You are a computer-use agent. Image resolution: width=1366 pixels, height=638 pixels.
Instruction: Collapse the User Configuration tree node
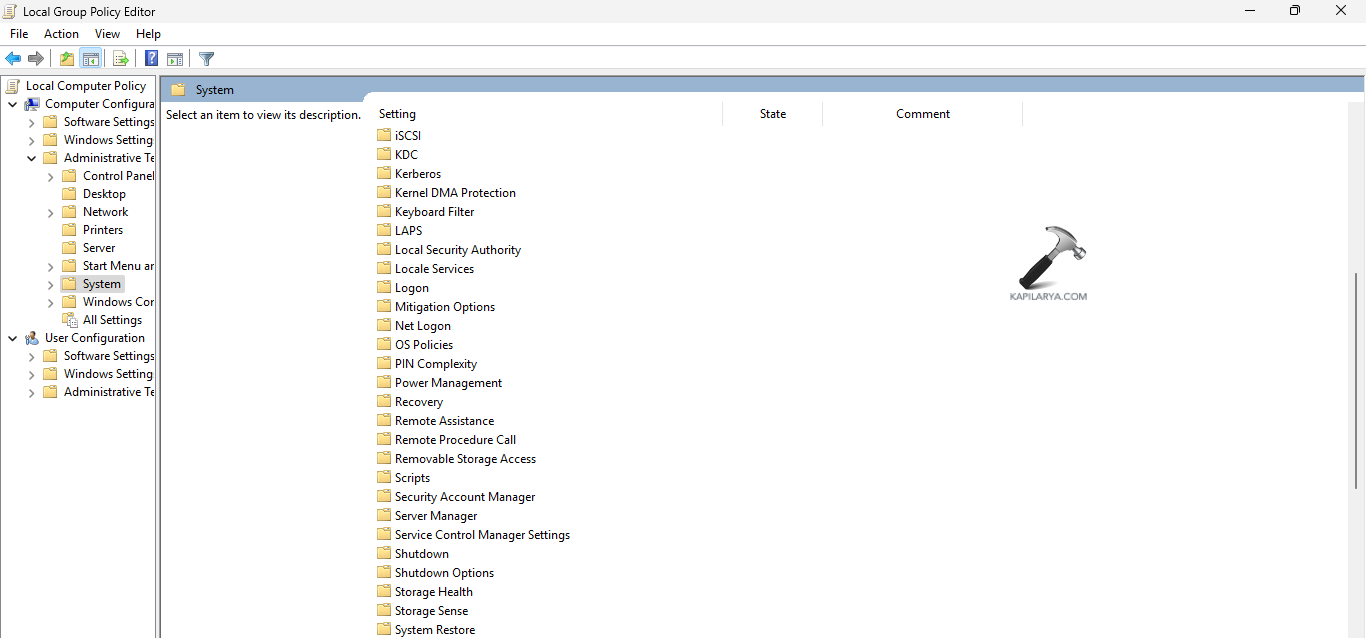pos(12,339)
